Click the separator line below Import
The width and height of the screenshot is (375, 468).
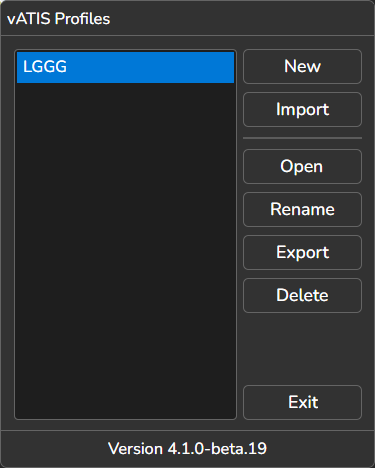coord(302,138)
